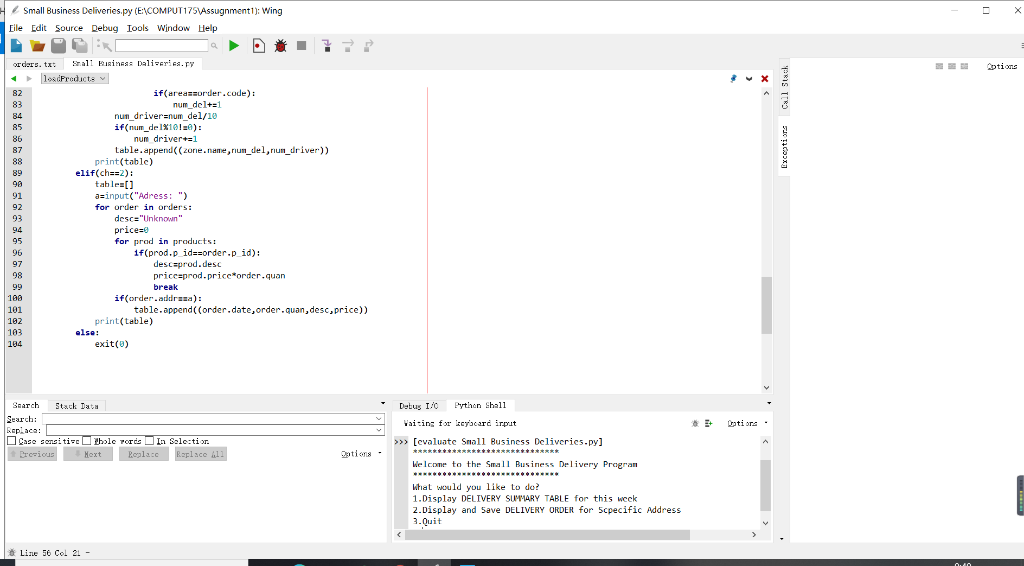Open the Search panel Options menu

coord(361,454)
